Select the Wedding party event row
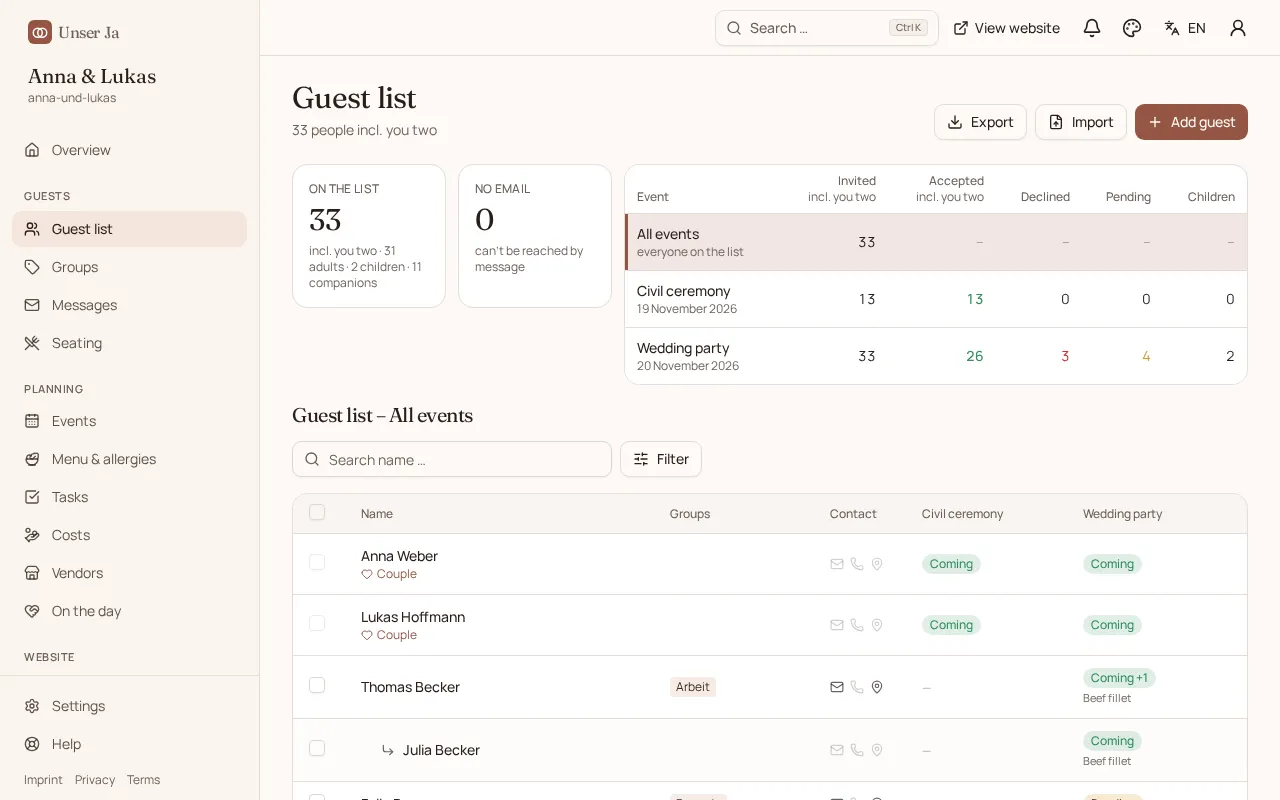The image size is (1280, 800). point(936,356)
